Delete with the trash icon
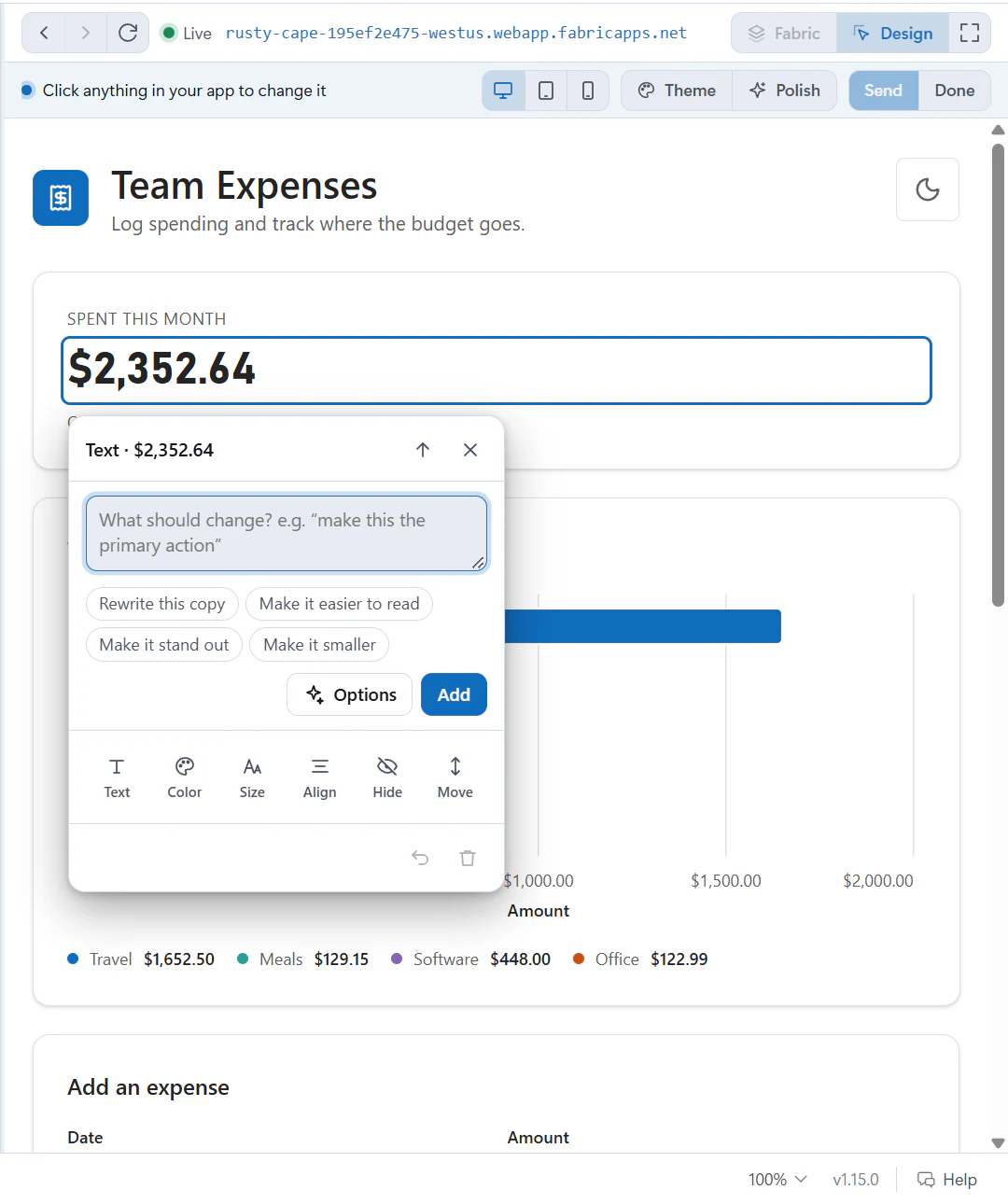Viewport: 1008px width, 1204px height. [468, 858]
